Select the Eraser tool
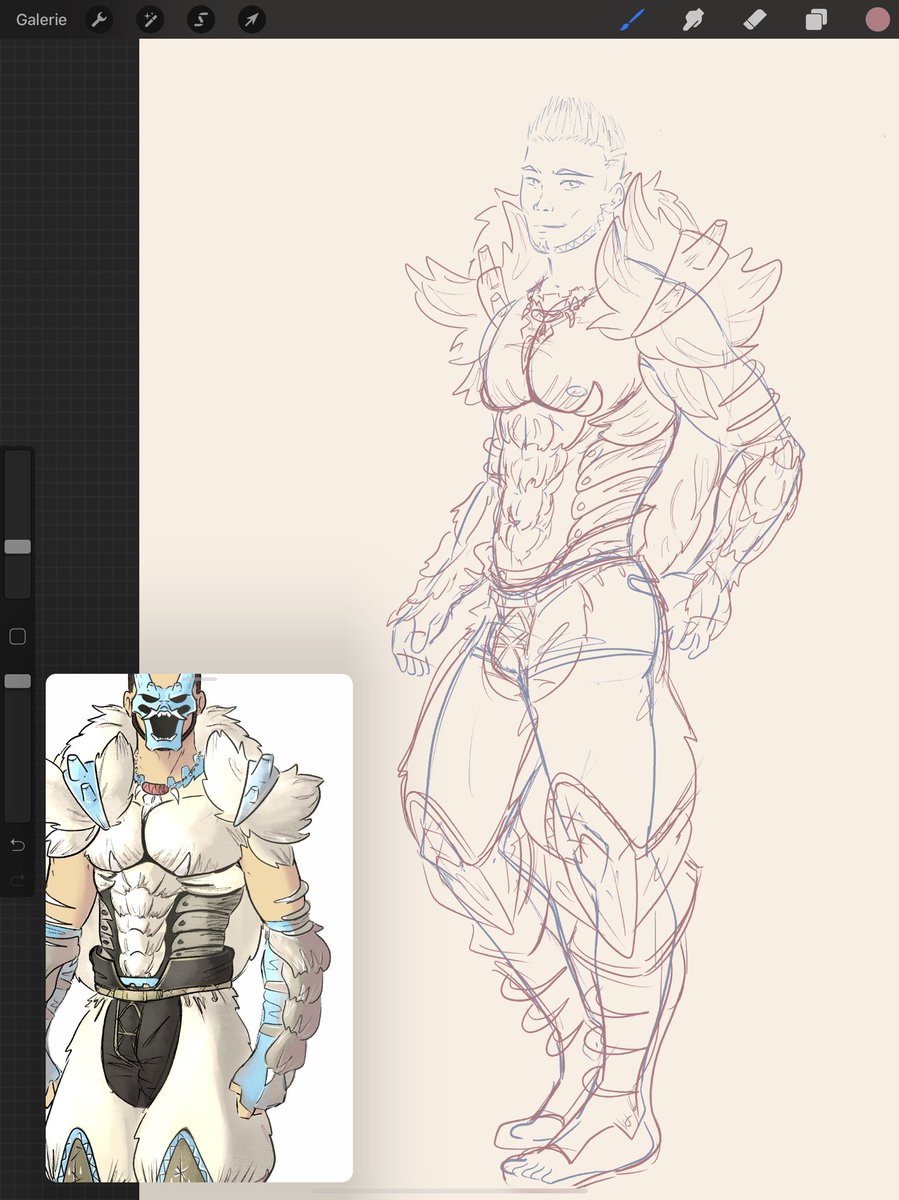This screenshot has height=1200, width=899. point(755,19)
